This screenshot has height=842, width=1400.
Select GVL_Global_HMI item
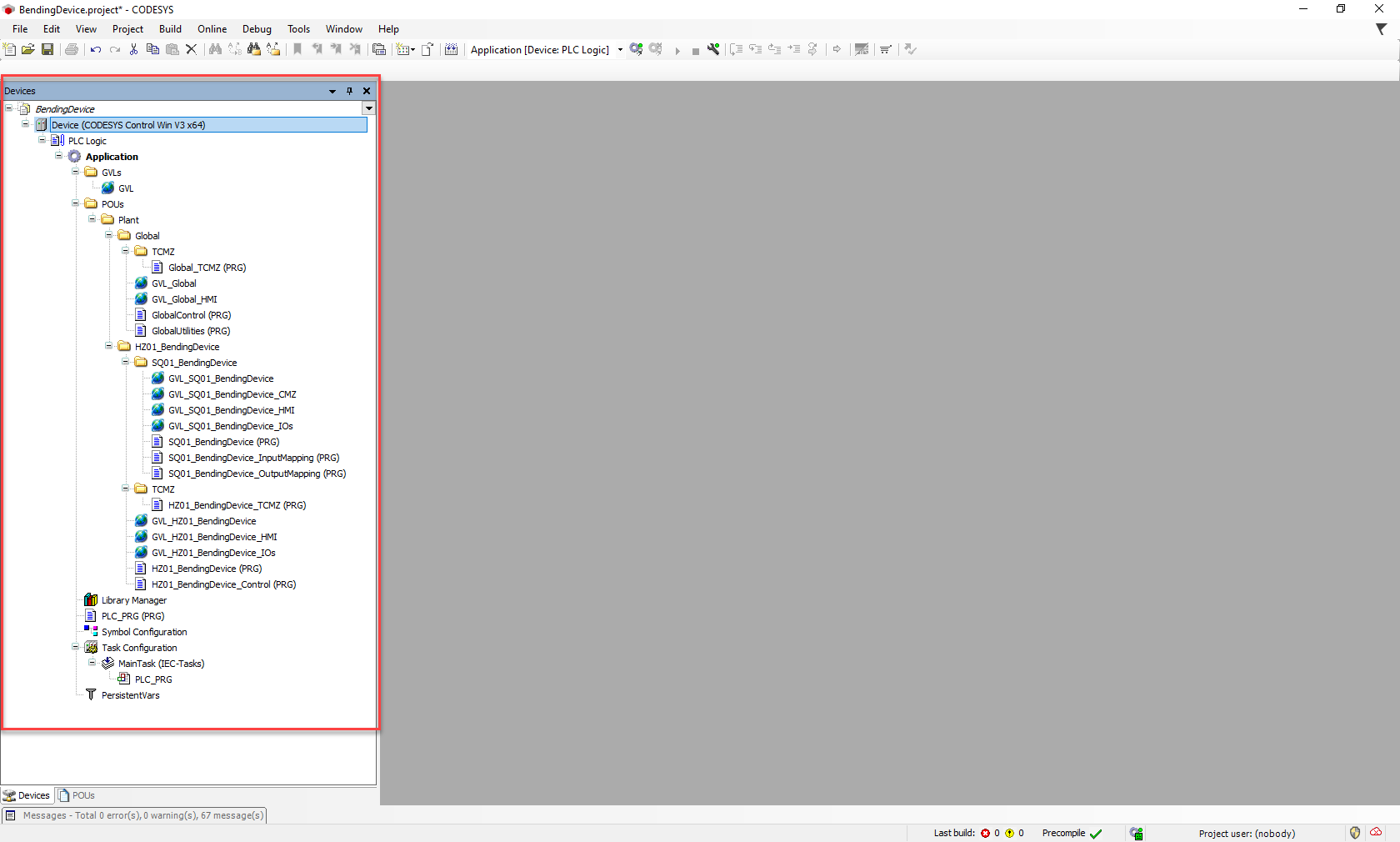coord(184,299)
